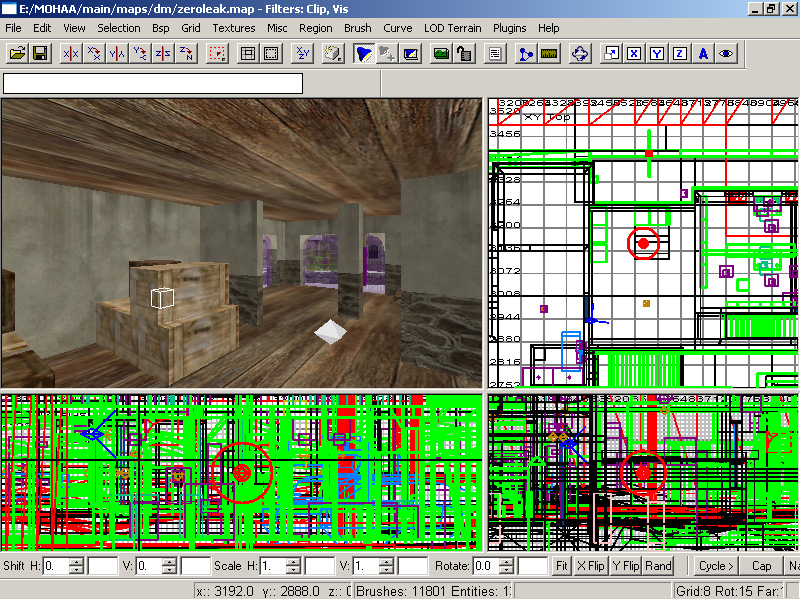This screenshot has height=600, width=800.
Task: Open the Plugins menu
Action: pos(510,28)
